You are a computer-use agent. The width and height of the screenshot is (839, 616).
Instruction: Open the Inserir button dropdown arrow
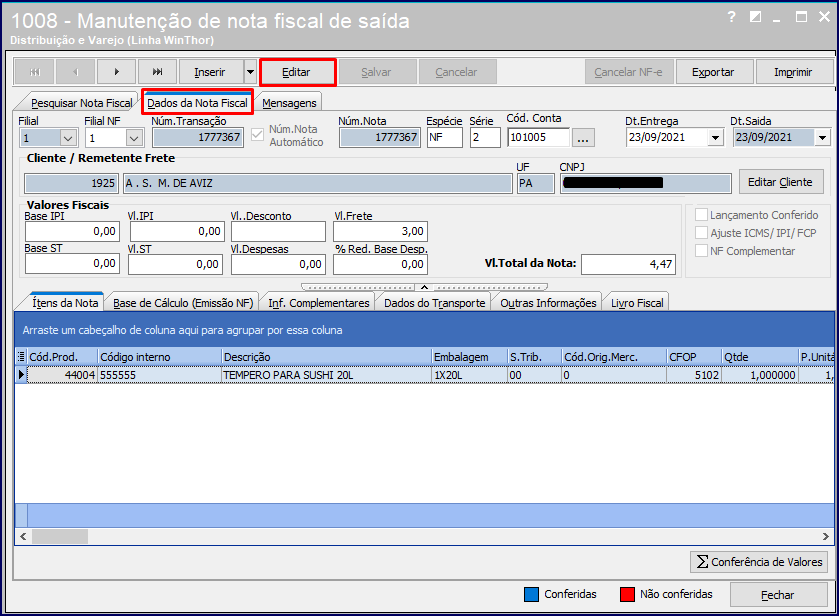pos(250,72)
